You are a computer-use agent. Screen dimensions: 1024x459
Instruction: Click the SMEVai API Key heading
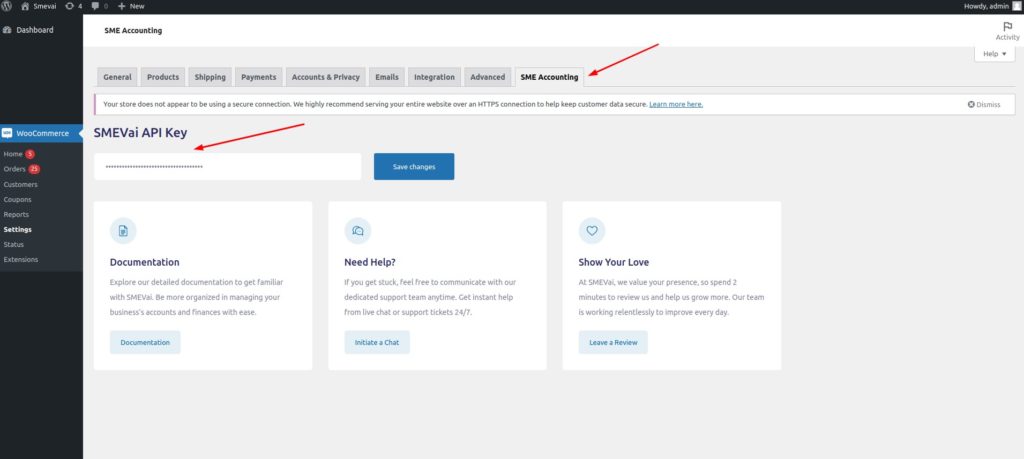click(x=140, y=133)
